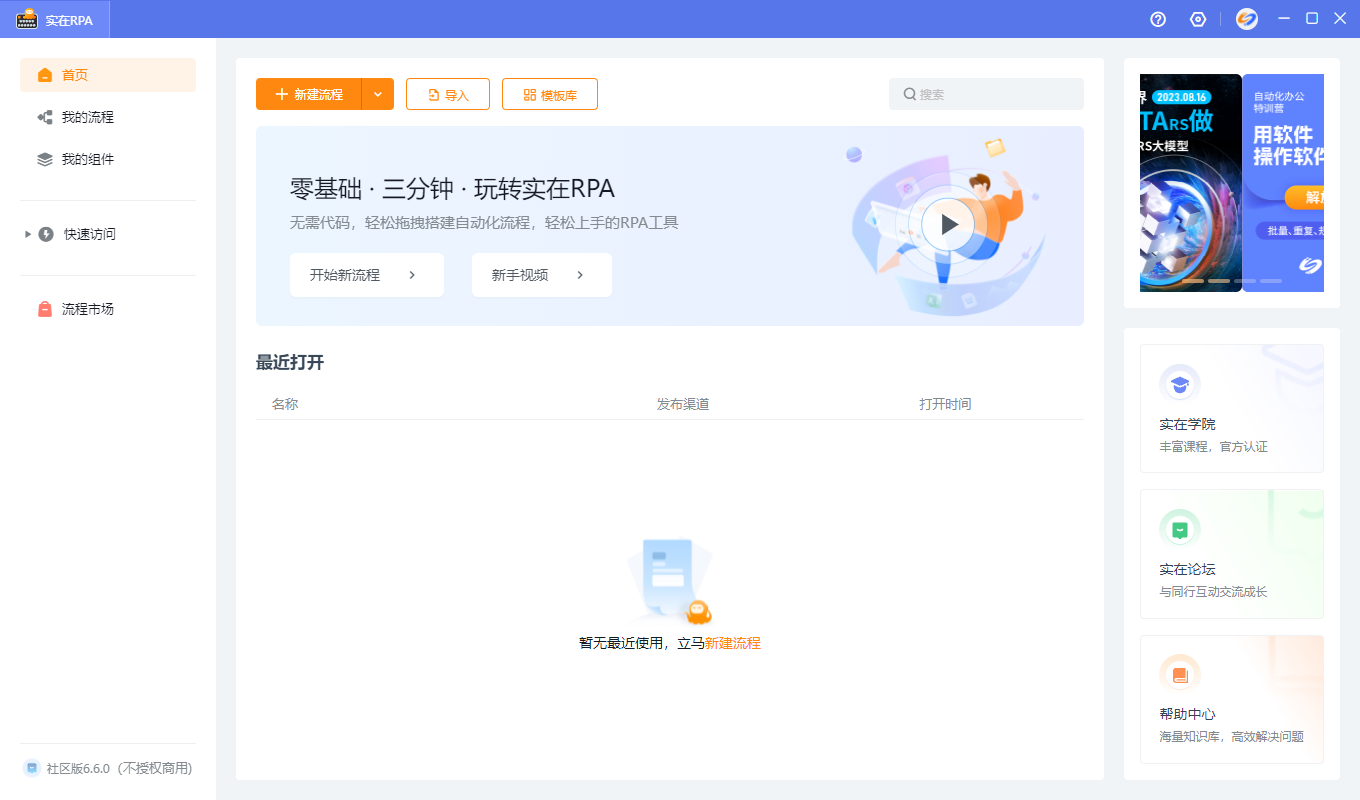Click the first carousel indicator dash
The height and width of the screenshot is (800, 1360).
pyautogui.click(x=1193, y=281)
